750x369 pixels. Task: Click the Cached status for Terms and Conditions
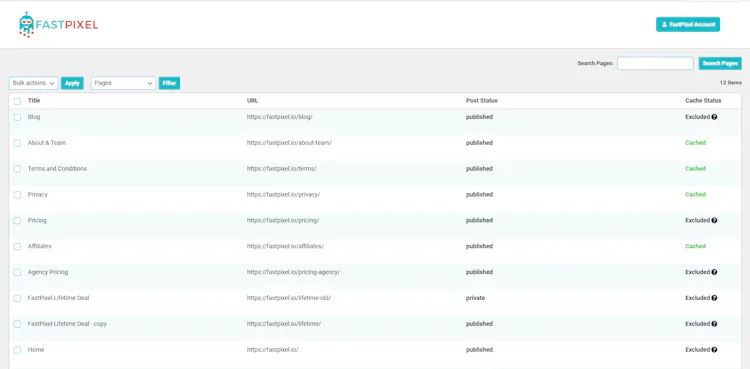click(695, 168)
